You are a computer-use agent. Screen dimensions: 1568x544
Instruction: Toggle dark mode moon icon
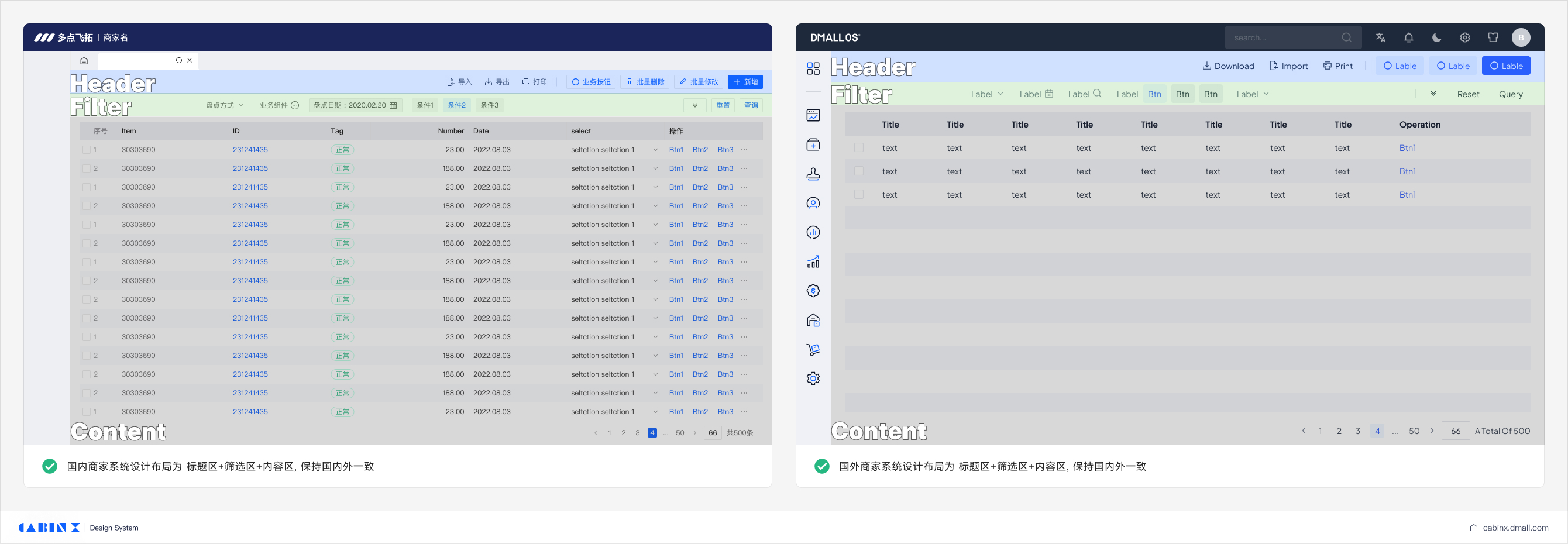pos(1436,37)
